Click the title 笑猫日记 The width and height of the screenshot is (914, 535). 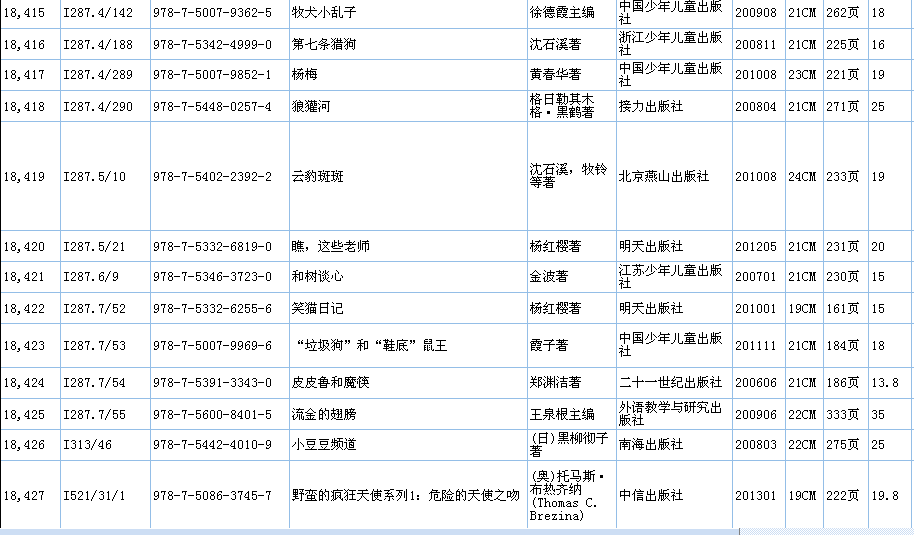coord(317,309)
